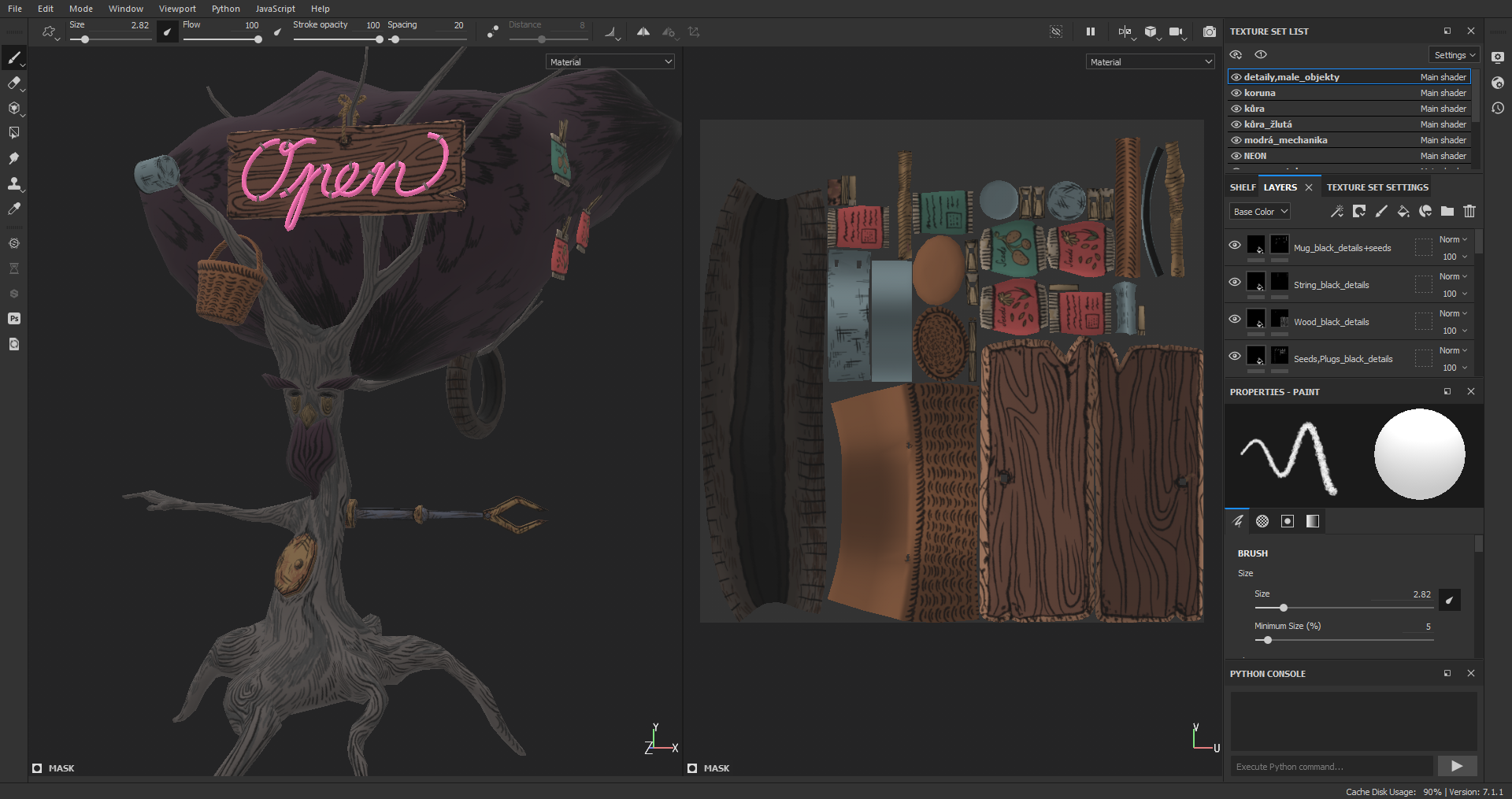Open the Viewport menu
This screenshot has height=799, width=1512.
coord(177,9)
